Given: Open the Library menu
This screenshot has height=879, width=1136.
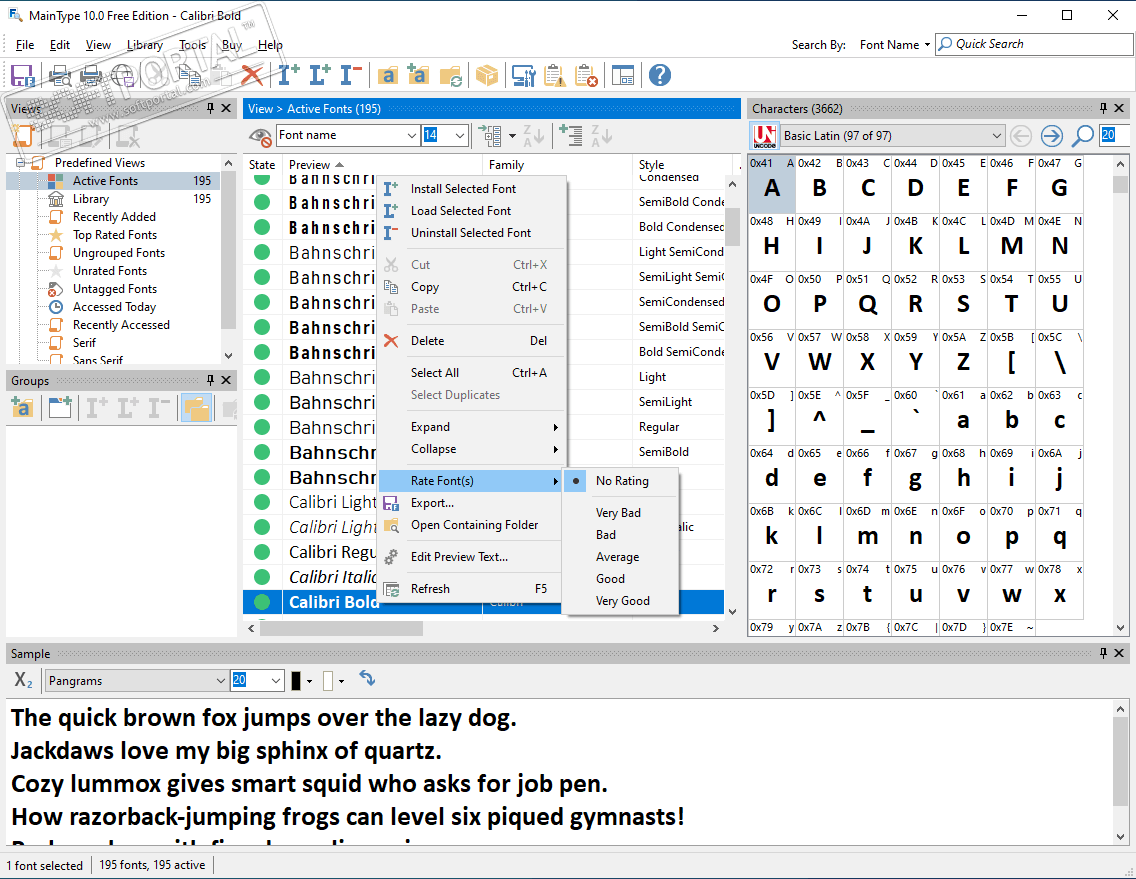Looking at the screenshot, I should coord(144,44).
